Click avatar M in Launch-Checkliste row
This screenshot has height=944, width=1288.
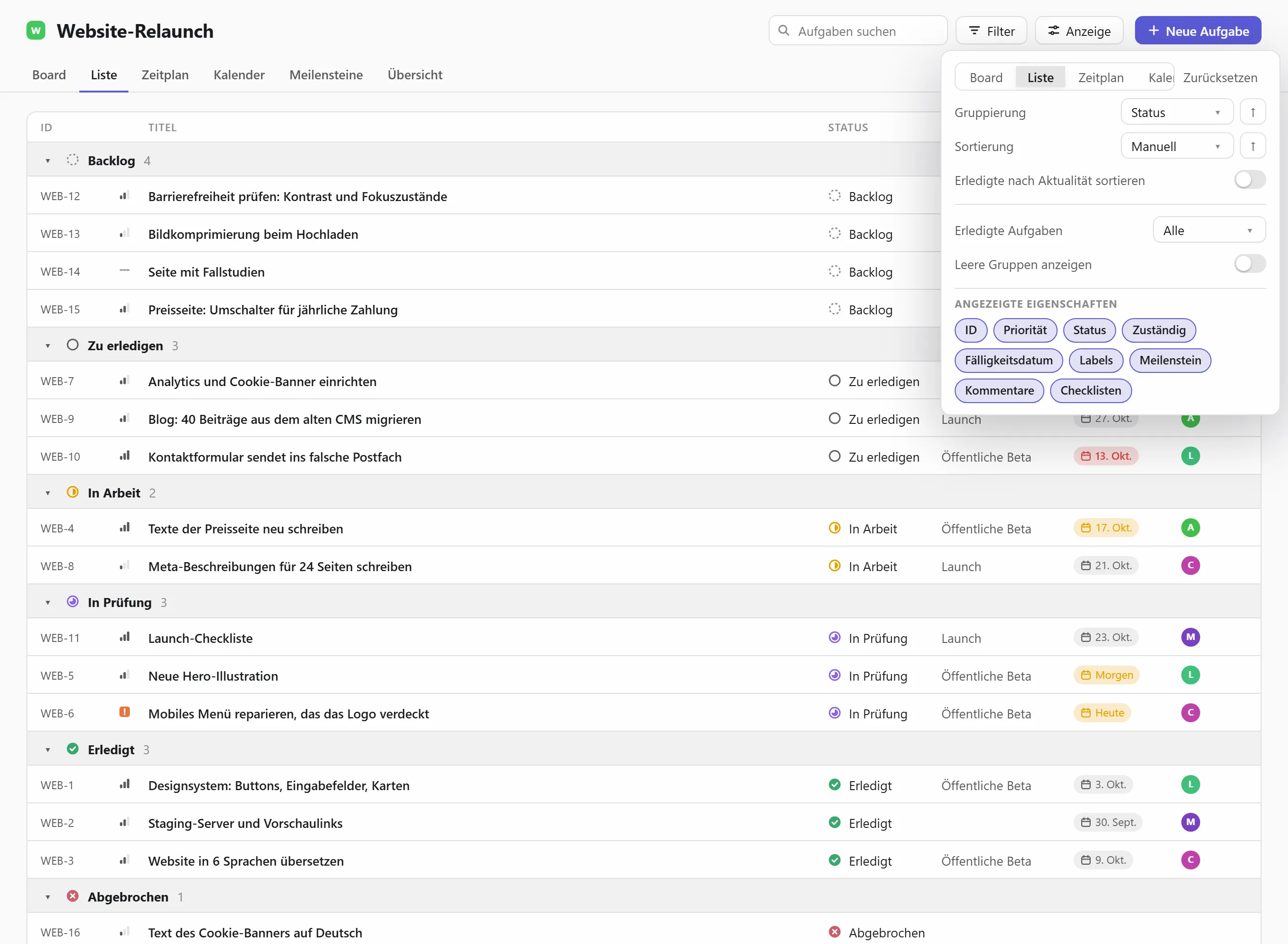(x=1190, y=637)
